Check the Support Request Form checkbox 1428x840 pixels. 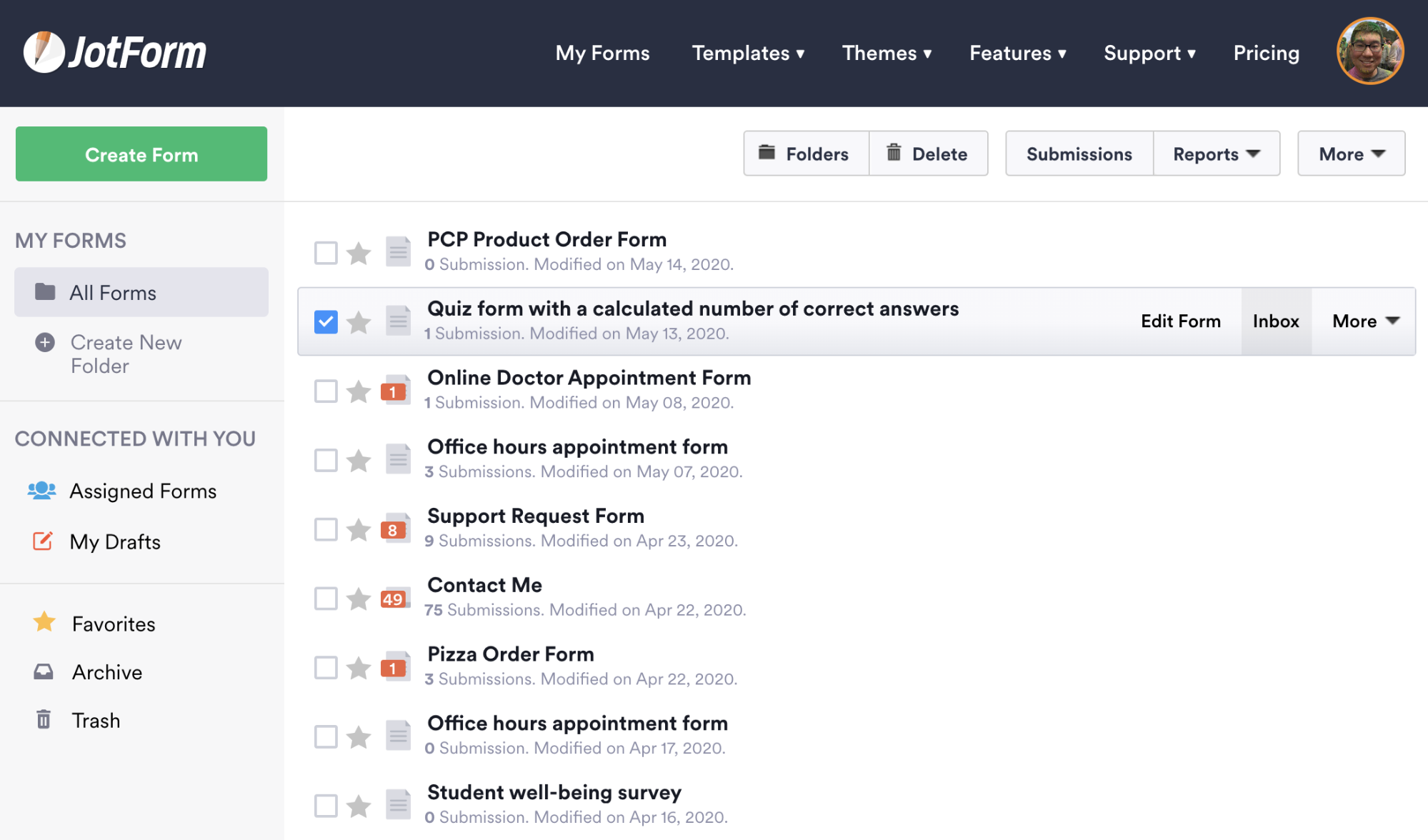326,529
